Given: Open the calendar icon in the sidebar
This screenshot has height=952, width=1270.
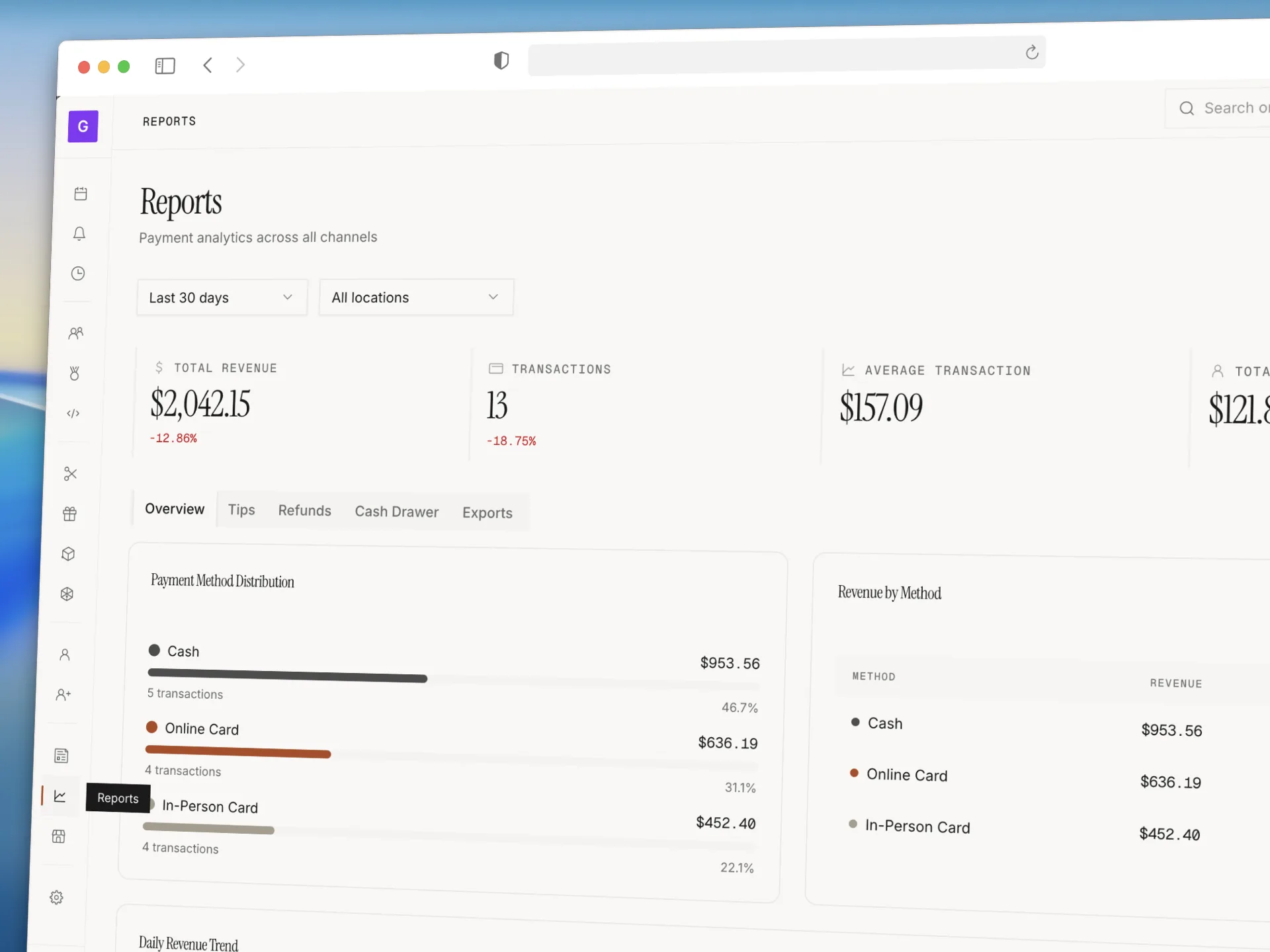Looking at the screenshot, I should (x=80, y=193).
